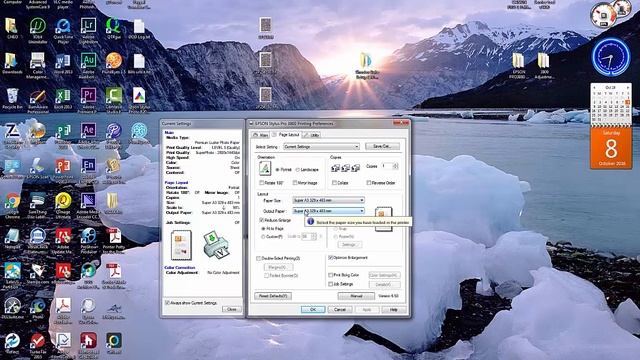Screen dimensions: 640x360
Task: Open the Excel 2013 desktop shortcut
Action: (63, 99)
